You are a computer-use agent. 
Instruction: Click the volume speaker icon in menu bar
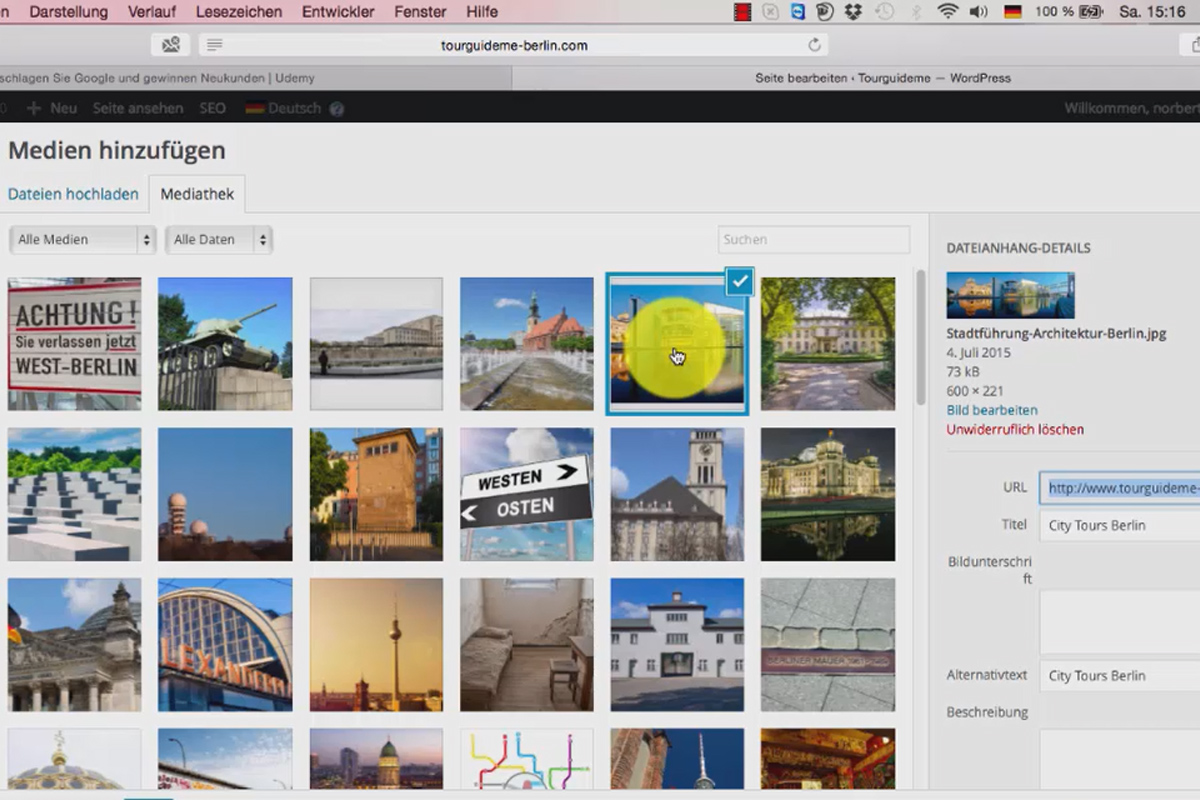tap(978, 12)
